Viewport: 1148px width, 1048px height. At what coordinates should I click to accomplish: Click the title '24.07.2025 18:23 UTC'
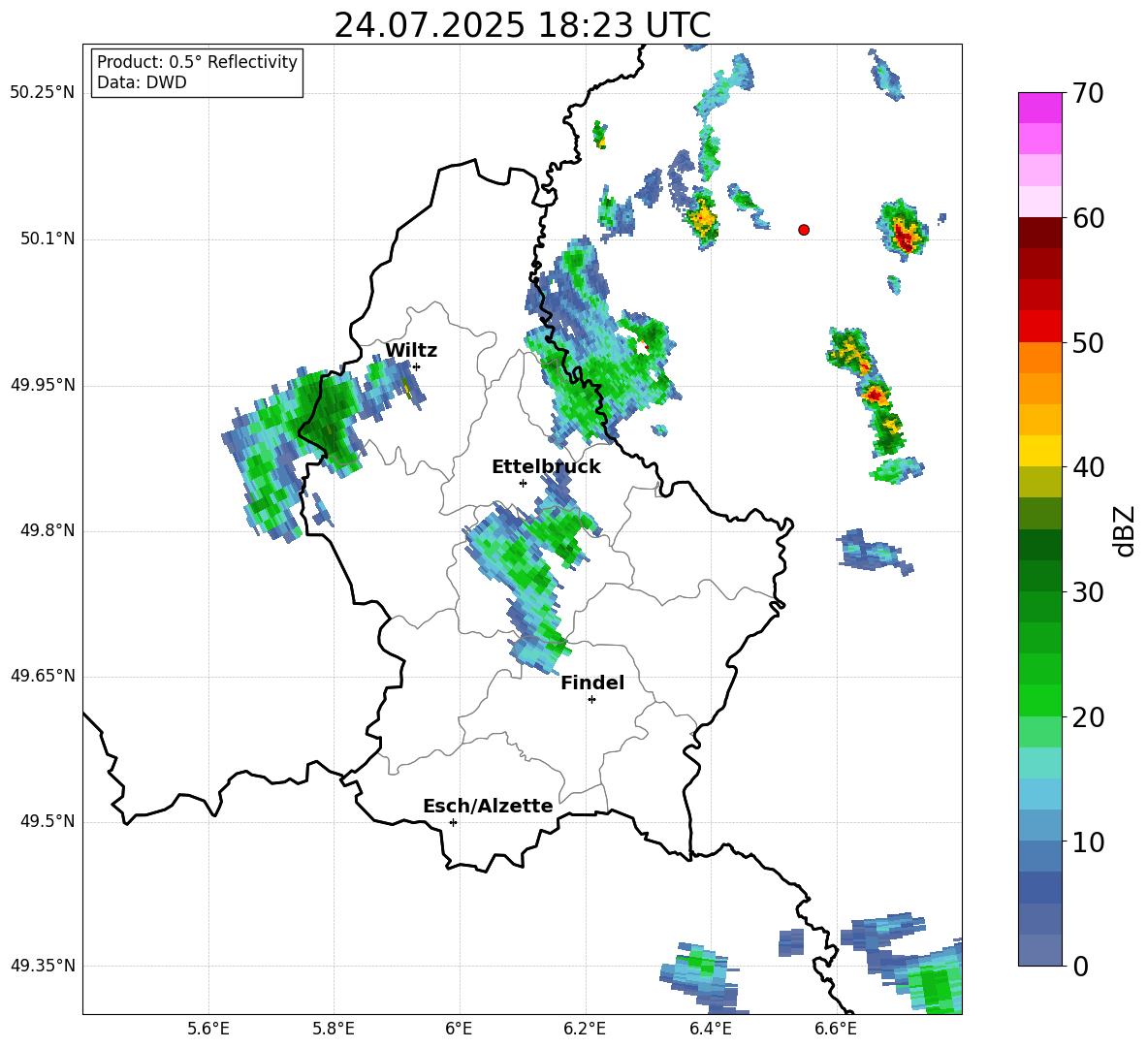tap(523, 25)
